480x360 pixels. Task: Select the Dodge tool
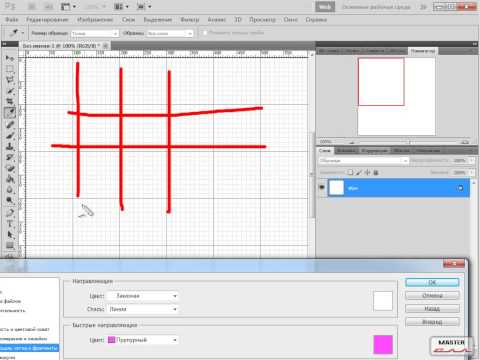pyautogui.click(x=10, y=200)
